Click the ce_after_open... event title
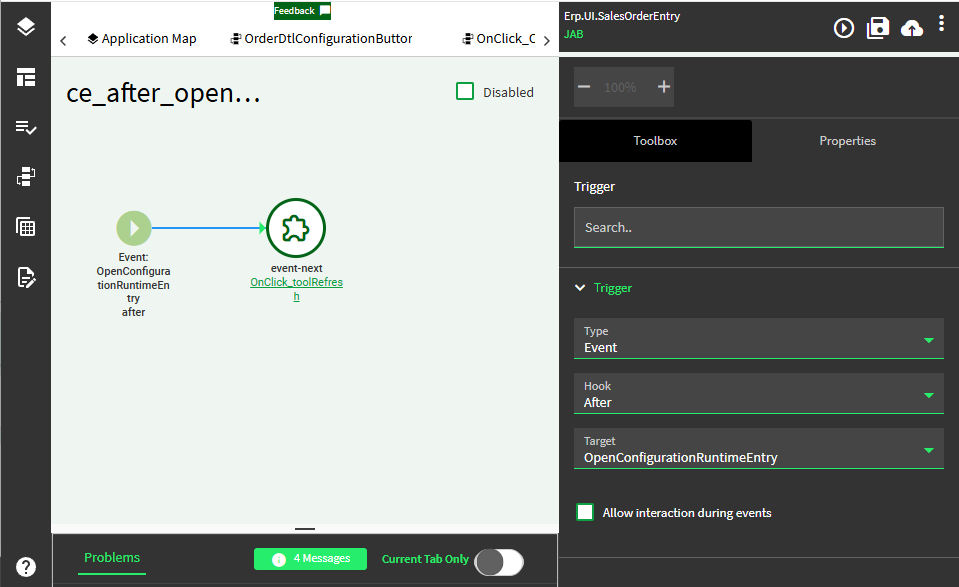The image size is (959, 587). [163, 94]
